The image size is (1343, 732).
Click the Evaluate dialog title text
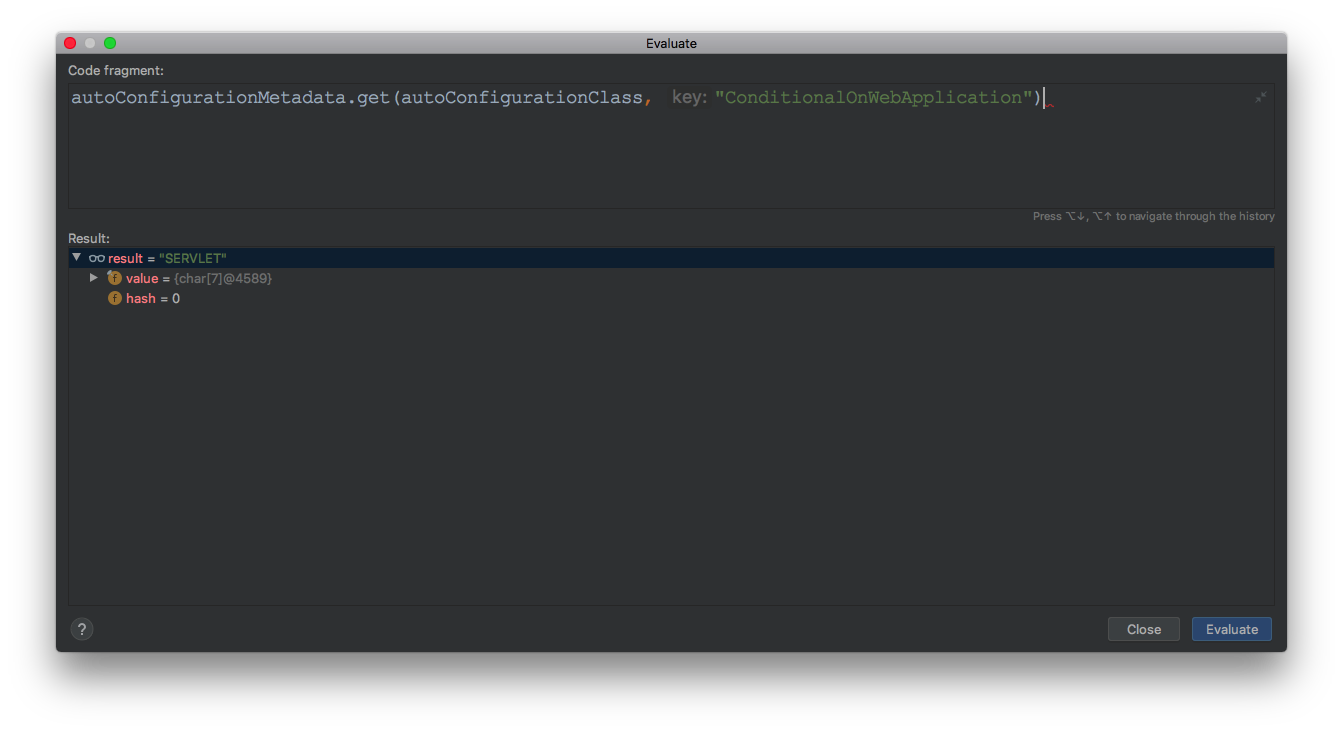[671, 43]
